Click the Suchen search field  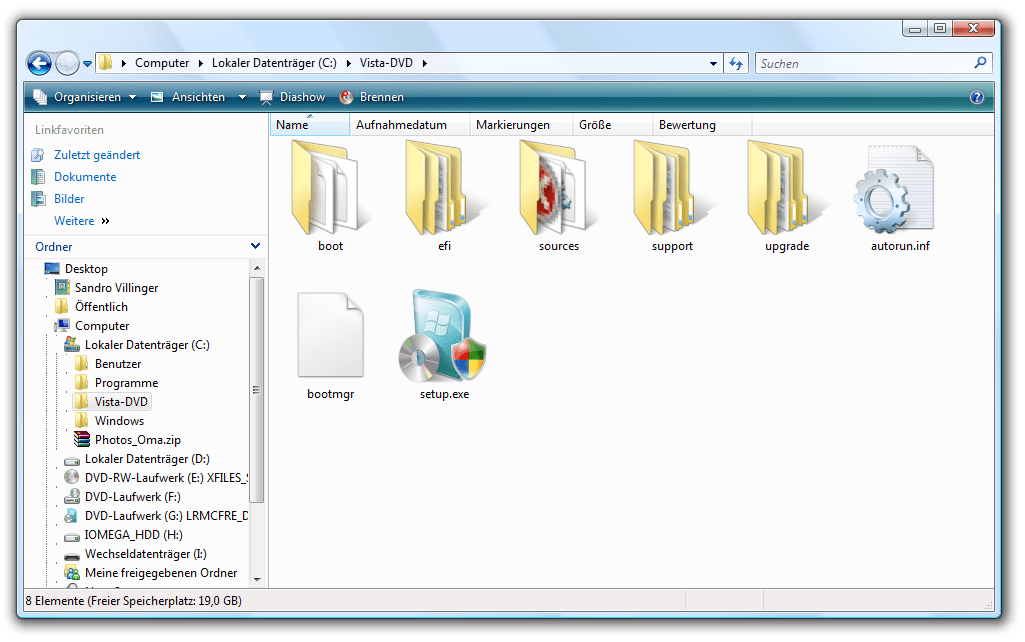tap(863, 63)
